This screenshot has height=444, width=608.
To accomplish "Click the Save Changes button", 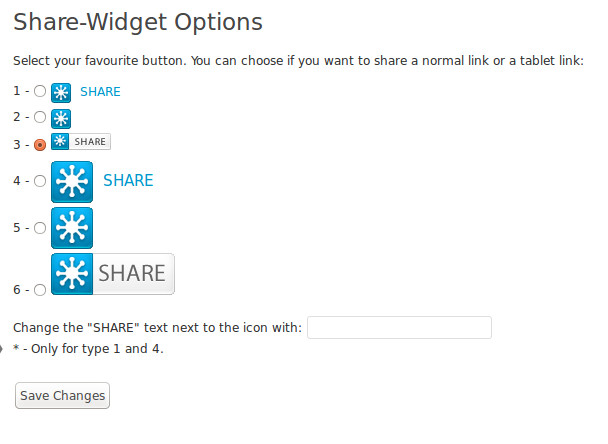I will (62, 396).
